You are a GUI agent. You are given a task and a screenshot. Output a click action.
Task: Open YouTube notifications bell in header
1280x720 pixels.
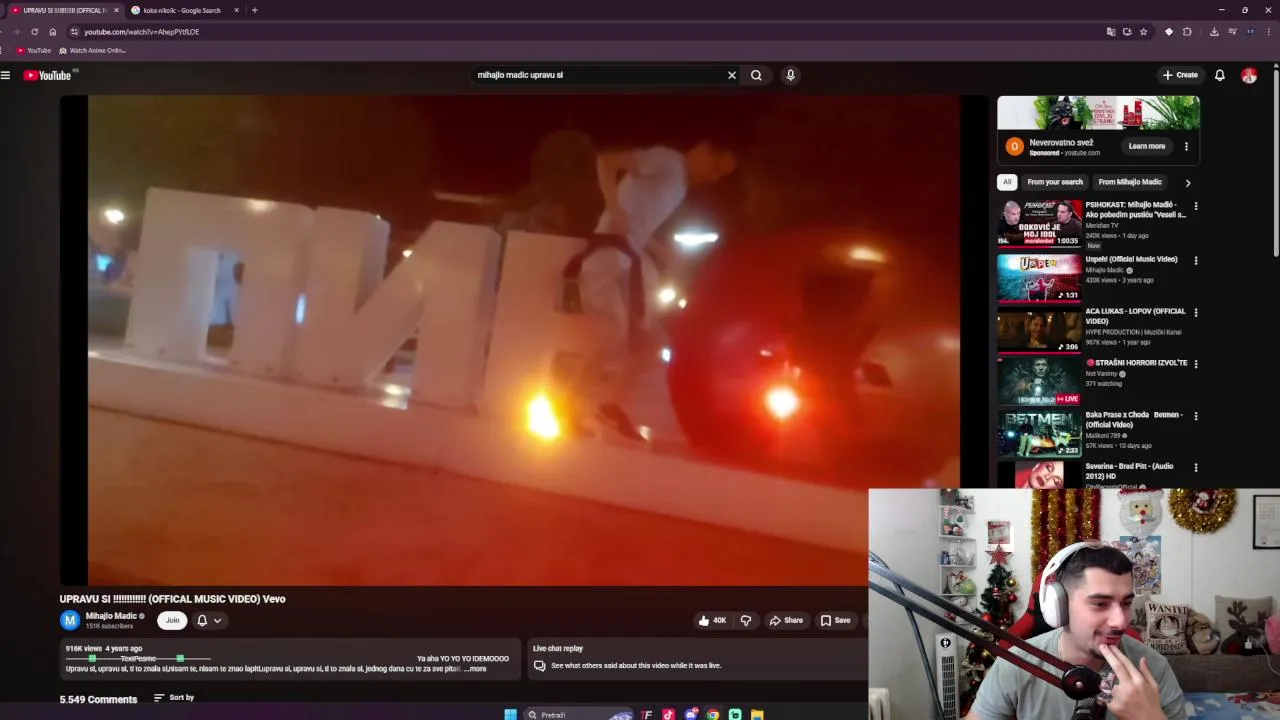1220,75
